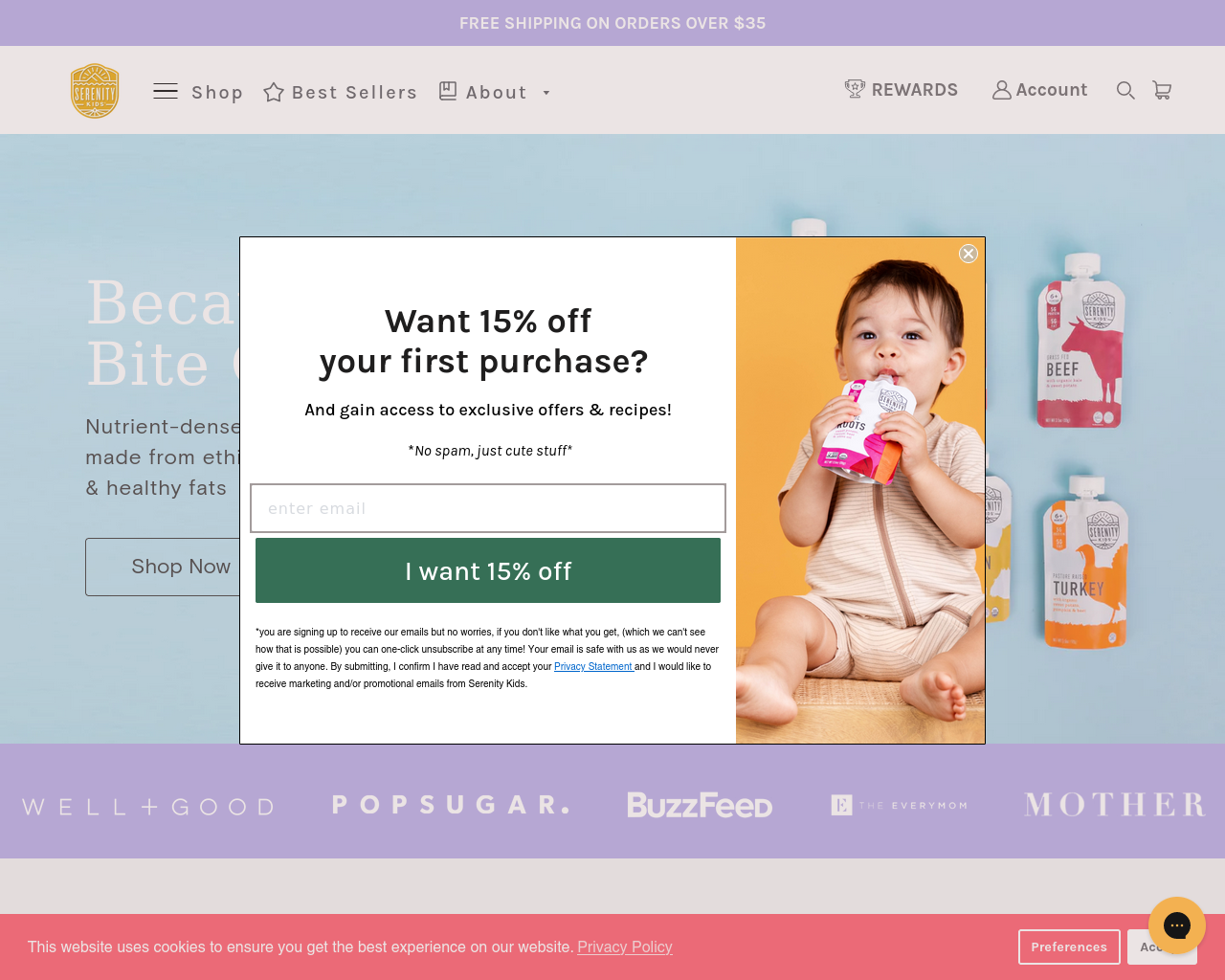Click the Best Sellers star icon
Viewport: 1225px width, 980px height.
click(274, 92)
